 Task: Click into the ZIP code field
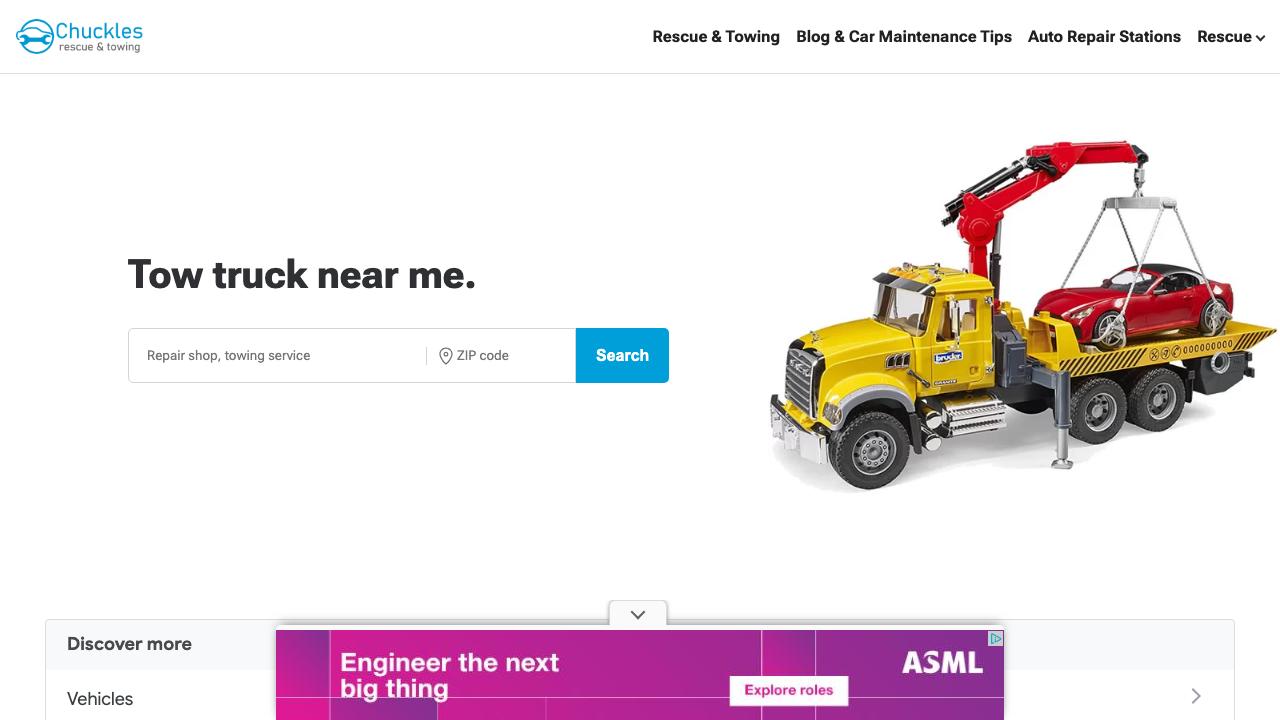click(x=510, y=356)
